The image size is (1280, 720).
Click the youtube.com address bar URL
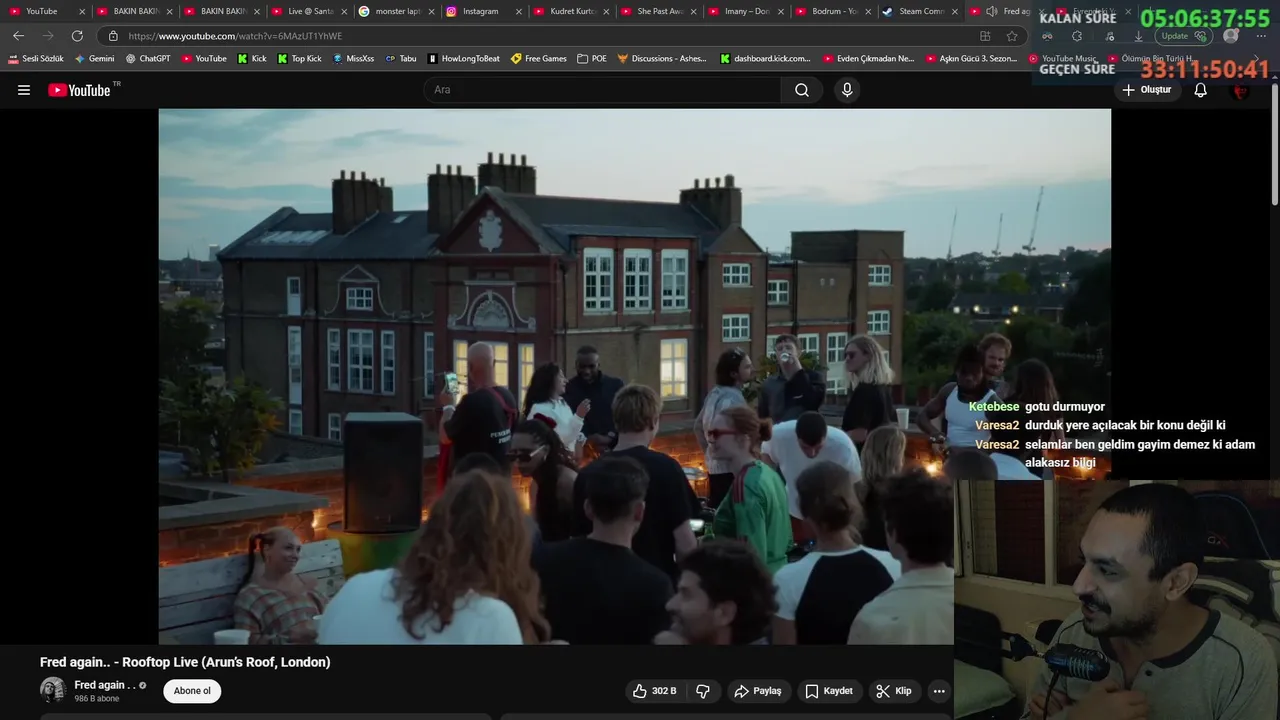pyautogui.click(x=235, y=36)
